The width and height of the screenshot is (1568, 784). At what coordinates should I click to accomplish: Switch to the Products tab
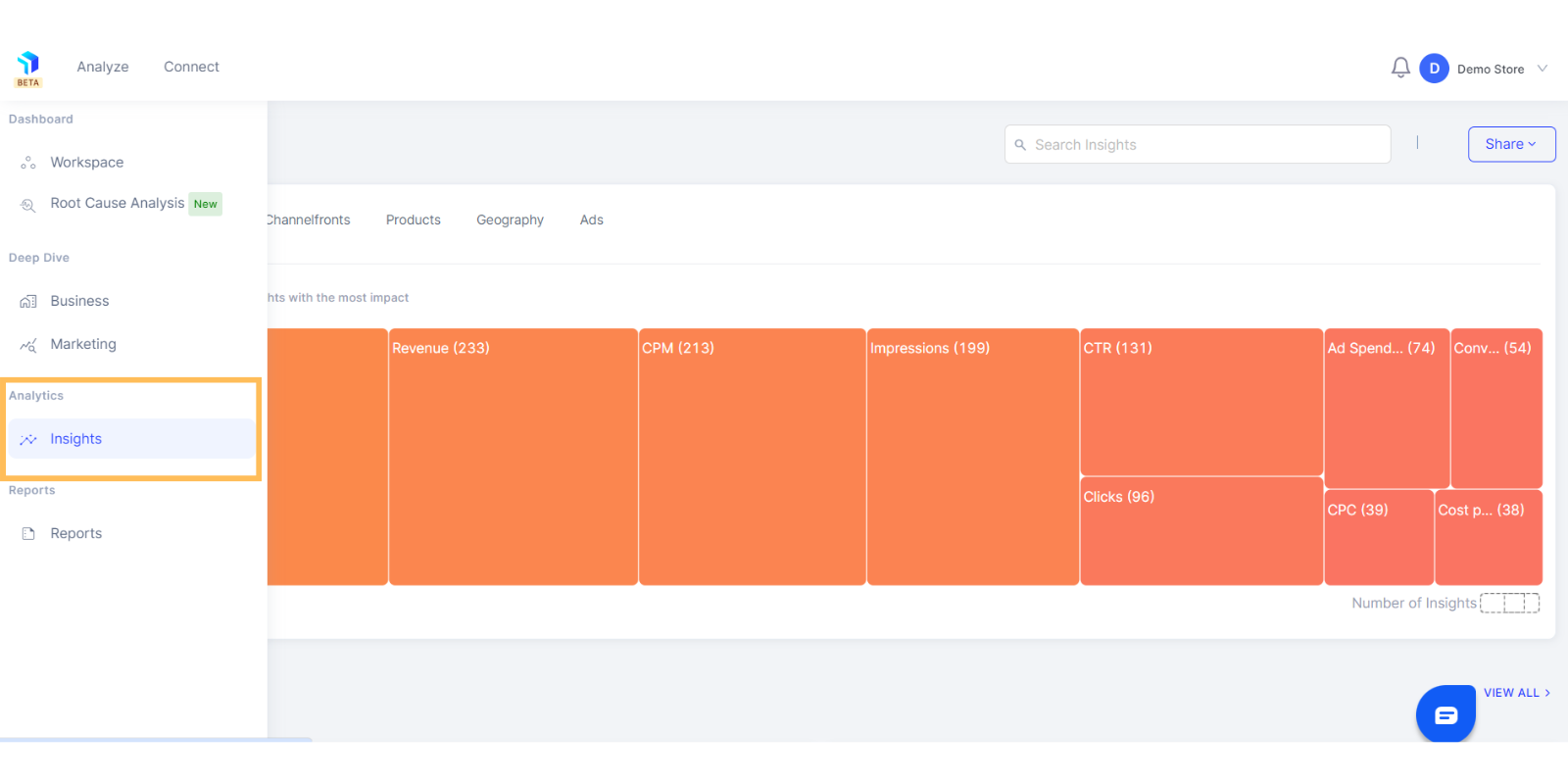pos(414,220)
